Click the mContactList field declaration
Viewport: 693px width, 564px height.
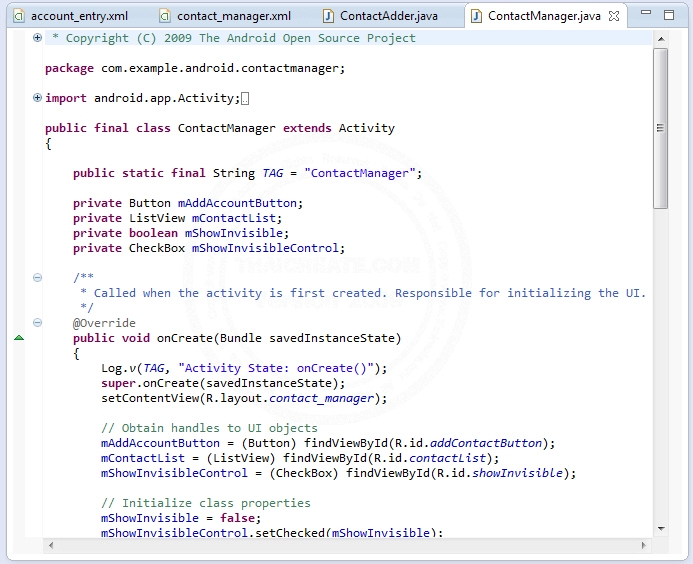point(234,218)
